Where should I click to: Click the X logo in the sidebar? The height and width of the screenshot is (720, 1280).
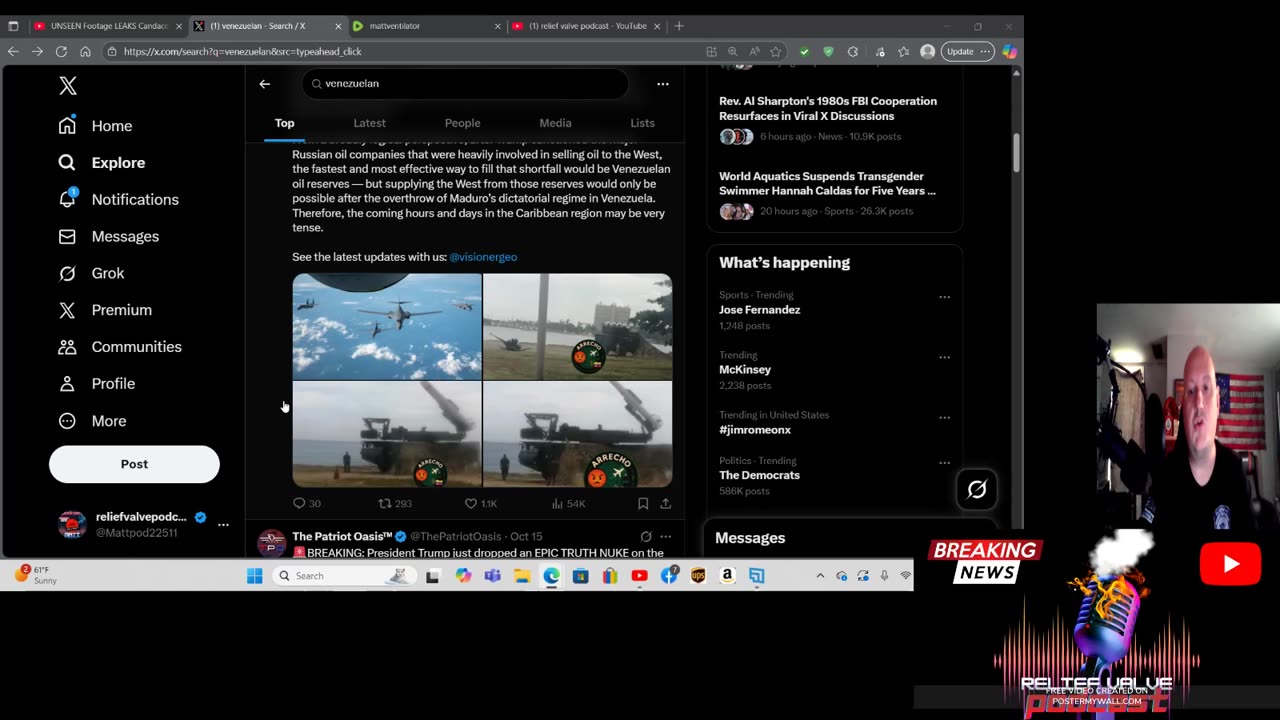pyautogui.click(x=68, y=86)
